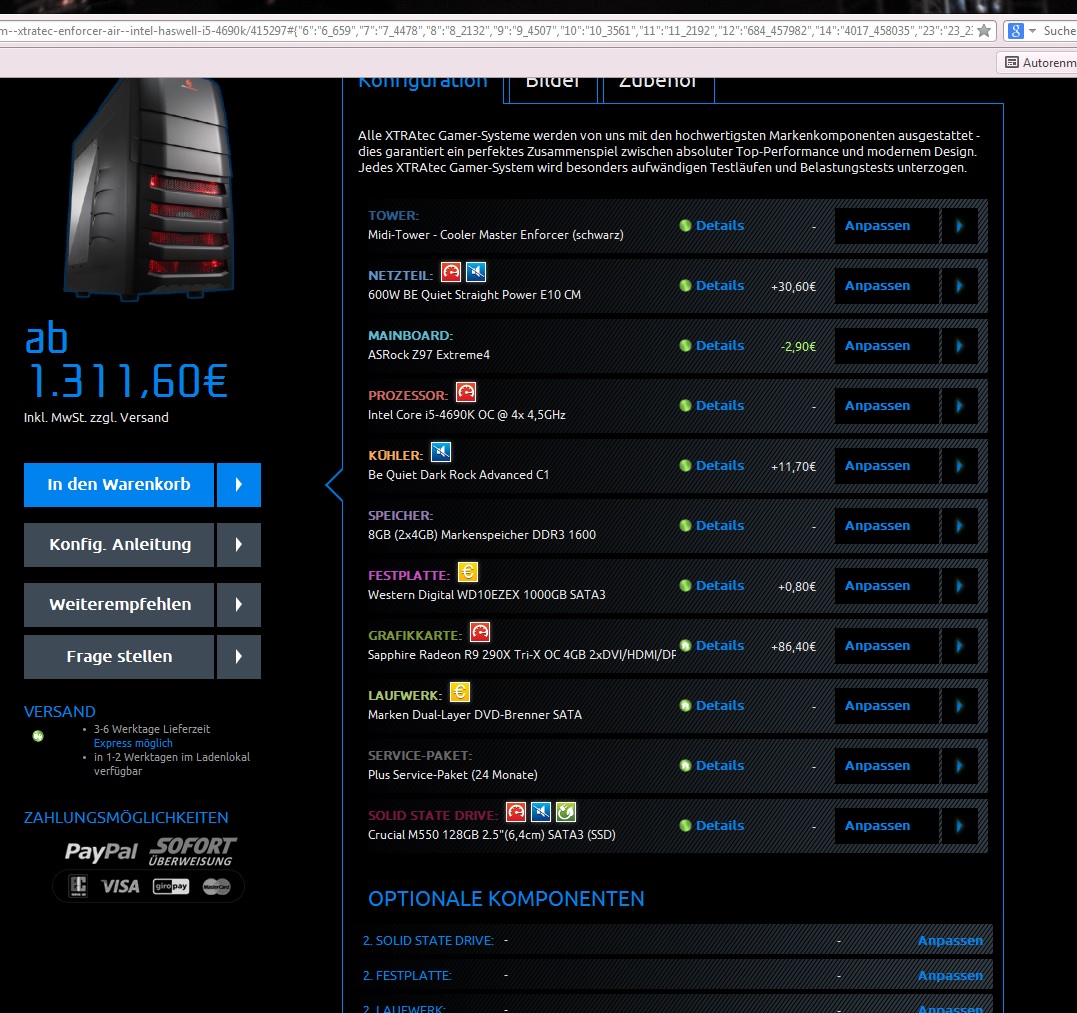The width and height of the screenshot is (1077, 1013).
Task: Add system to cart with In den Warenkorb
Action: click(x=119, y=485)
